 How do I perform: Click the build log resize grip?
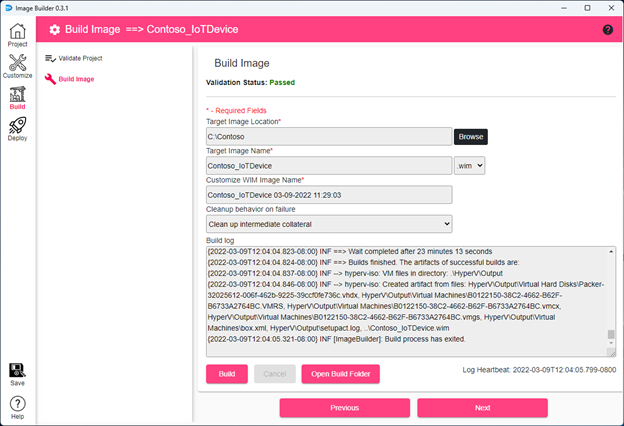[611, 352]
